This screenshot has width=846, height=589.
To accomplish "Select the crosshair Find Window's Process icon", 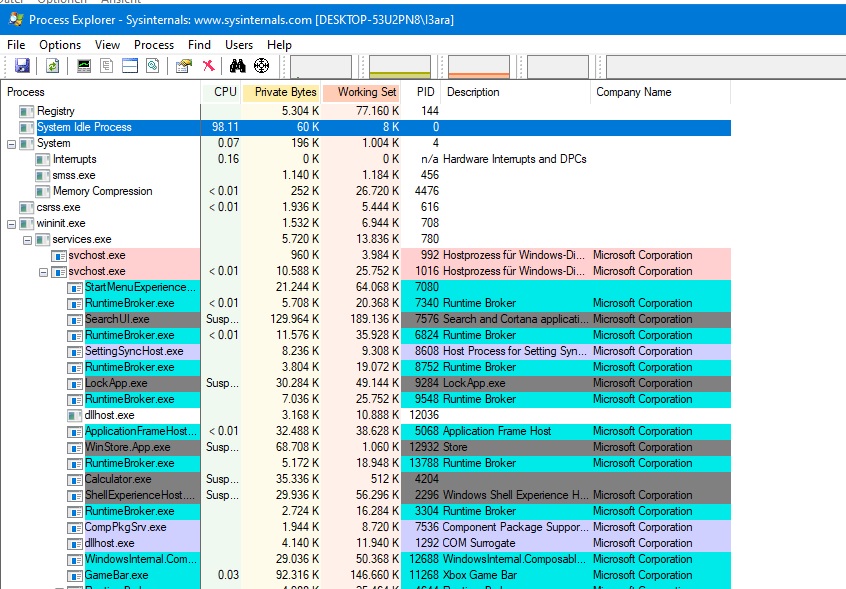I will pyautogui.click(x=262, y=66).
